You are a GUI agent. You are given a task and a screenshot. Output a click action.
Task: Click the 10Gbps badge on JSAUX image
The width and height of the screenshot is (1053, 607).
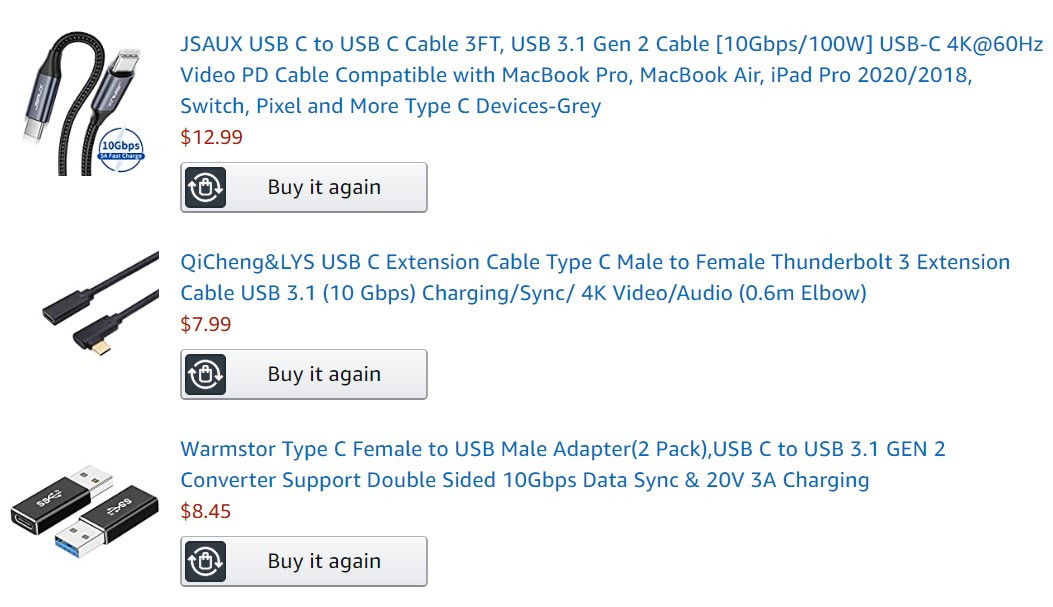pyautogui.click(x=121, y=148)
